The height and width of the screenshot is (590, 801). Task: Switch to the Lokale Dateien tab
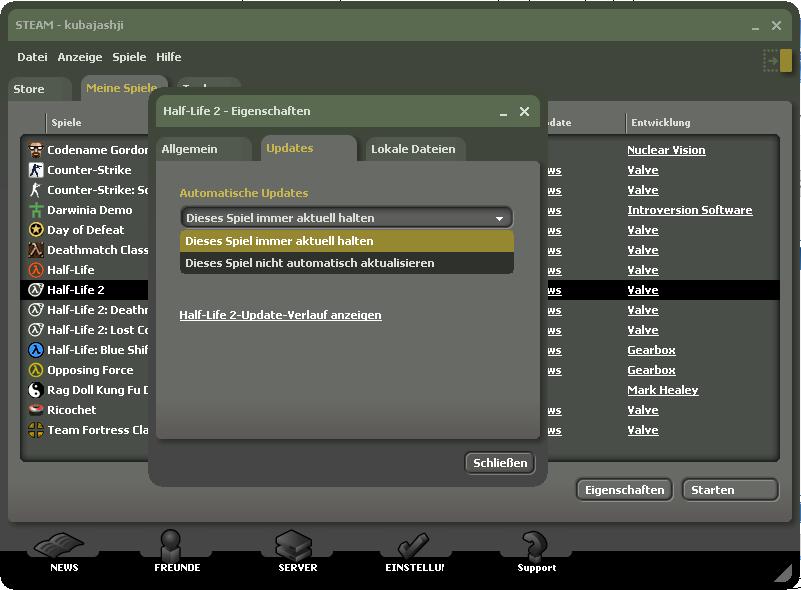click(413, 149)
